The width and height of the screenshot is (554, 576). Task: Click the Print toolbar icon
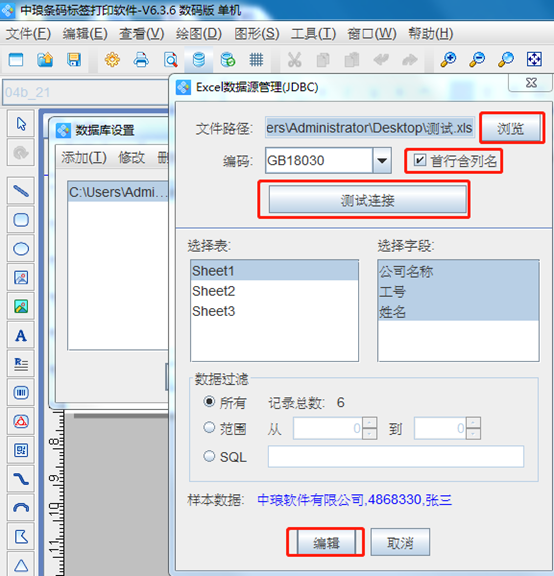click(141, 60)
